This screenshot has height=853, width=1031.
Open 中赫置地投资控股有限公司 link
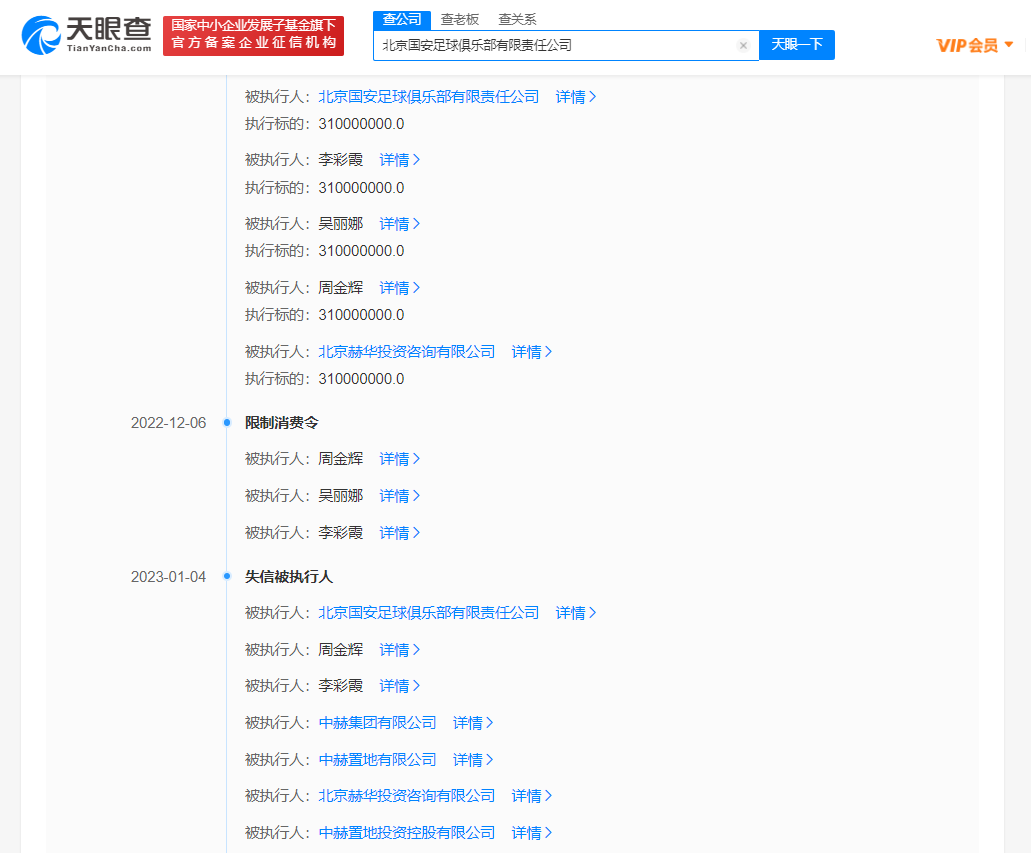406,833
